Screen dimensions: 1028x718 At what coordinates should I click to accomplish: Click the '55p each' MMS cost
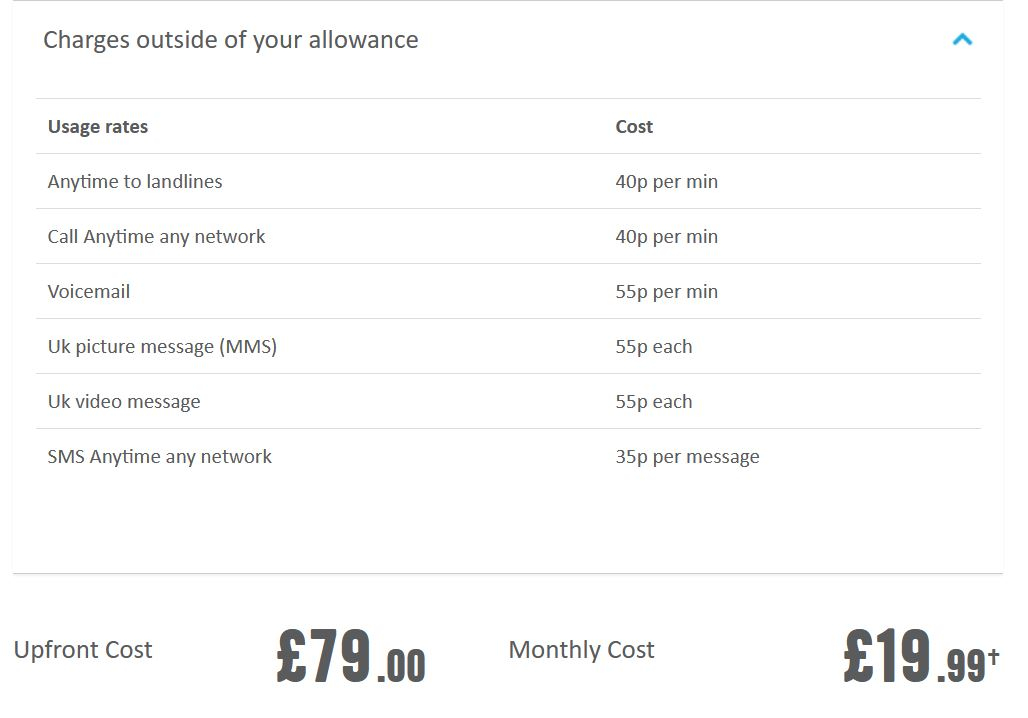coord(654,346)
